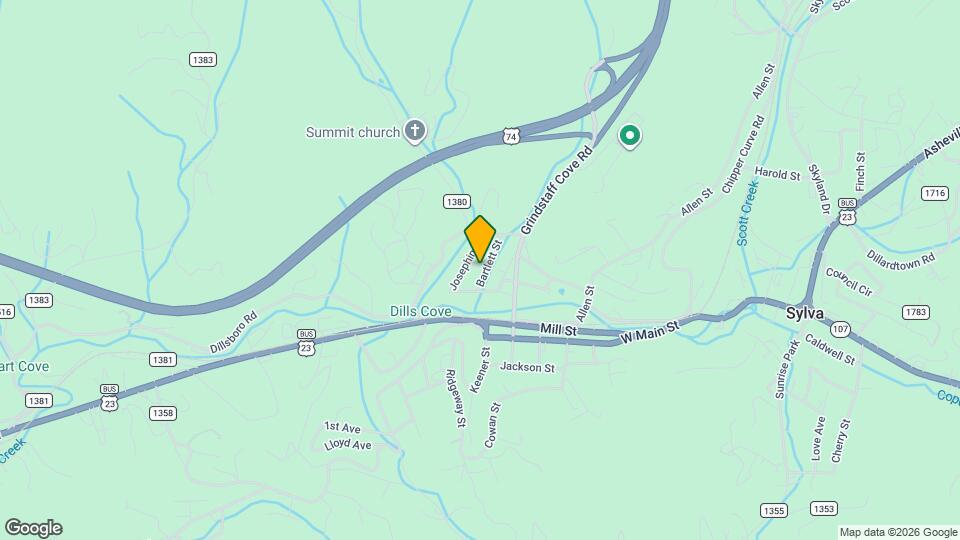Click the route 107 shield marker
Image resolution: width=960 pixels, height=540 pixels.
(x=840, y=329)
